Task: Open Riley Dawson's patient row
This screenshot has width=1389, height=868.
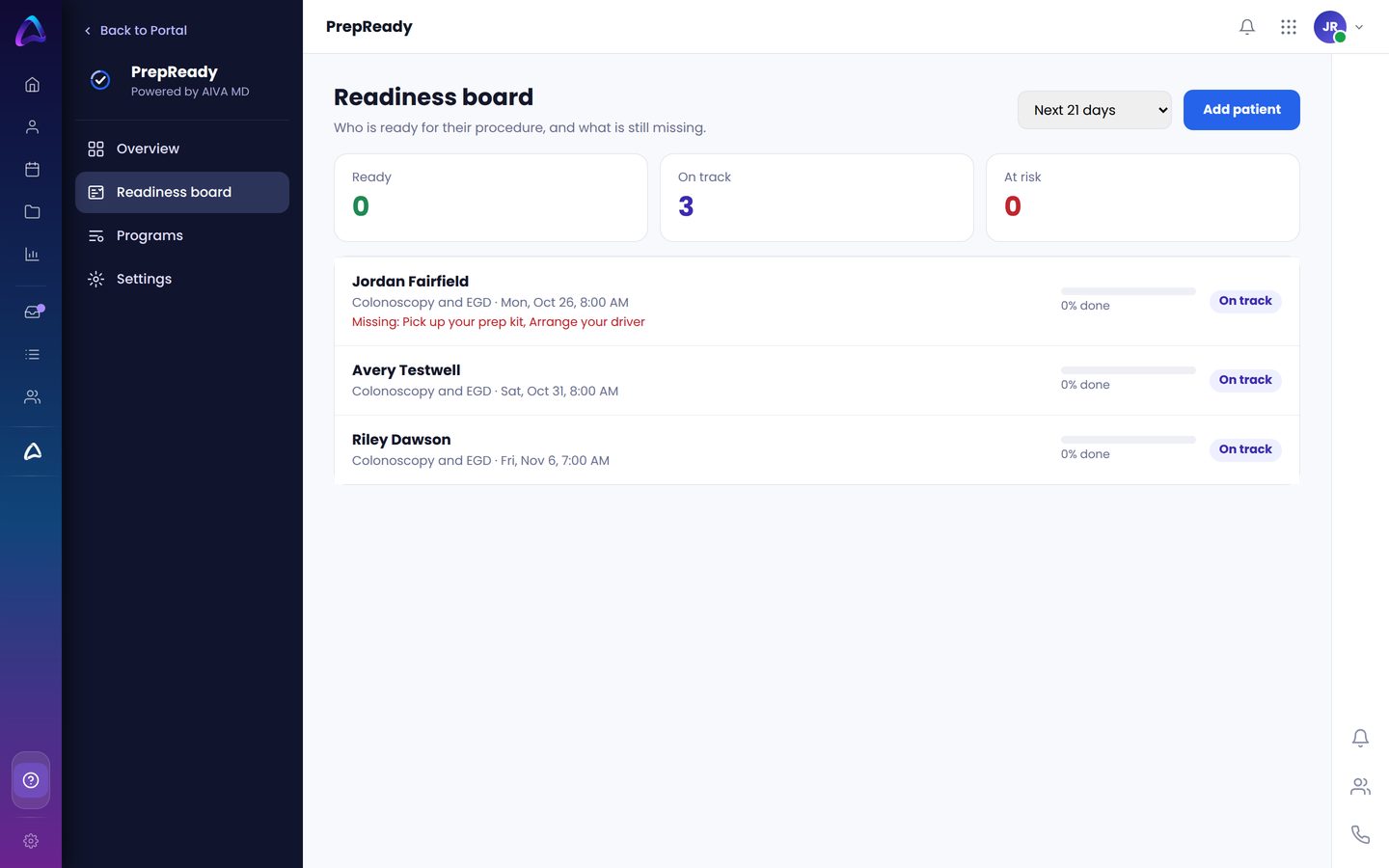Action: (817, 450)
